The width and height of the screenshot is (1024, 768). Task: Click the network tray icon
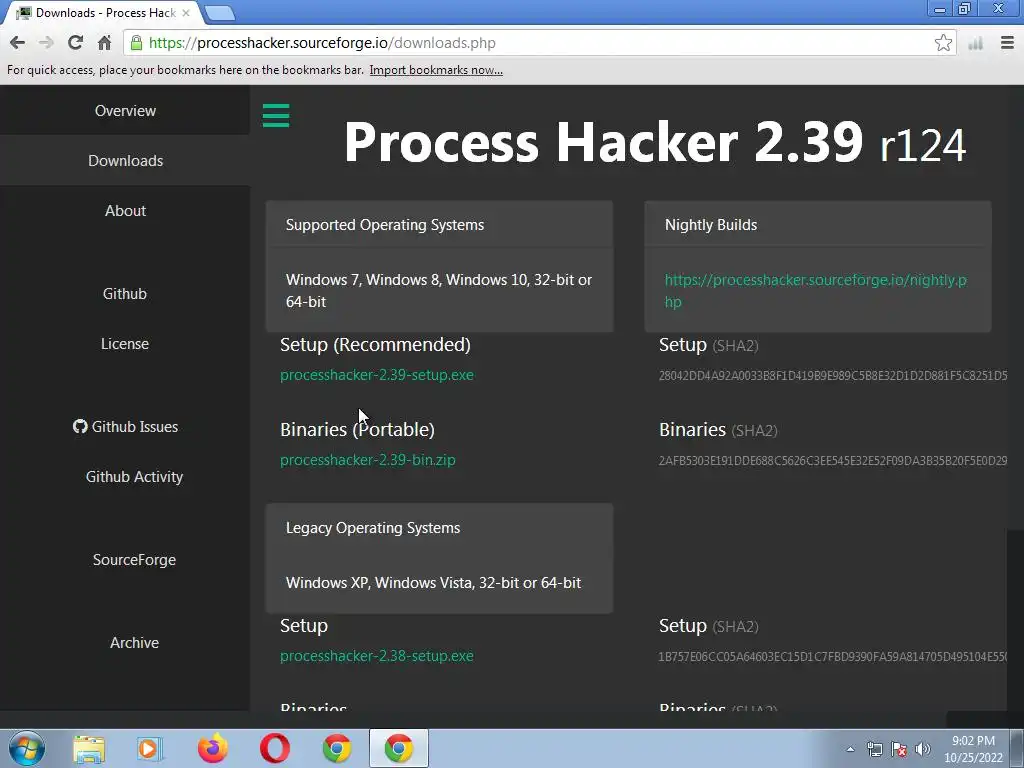[874, 749]
